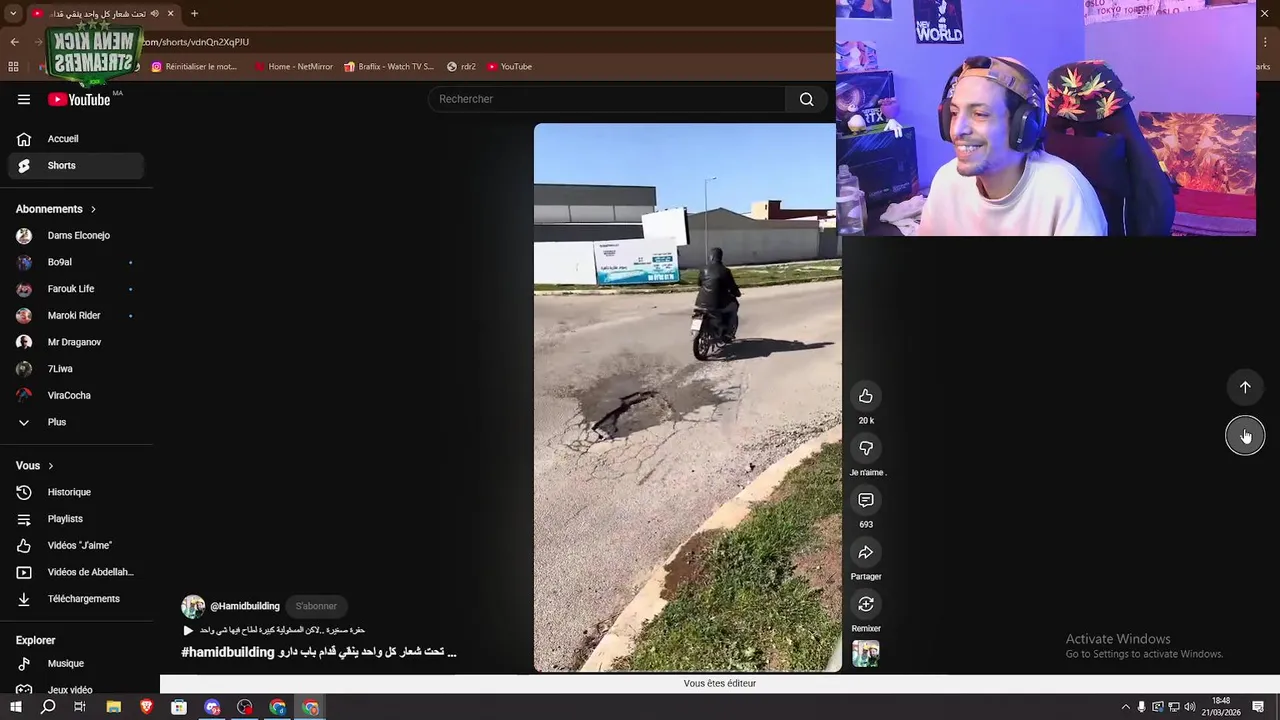Select Accueil in the sidebar
Viewport: 1280px width, 720px height.
[76, 139]
